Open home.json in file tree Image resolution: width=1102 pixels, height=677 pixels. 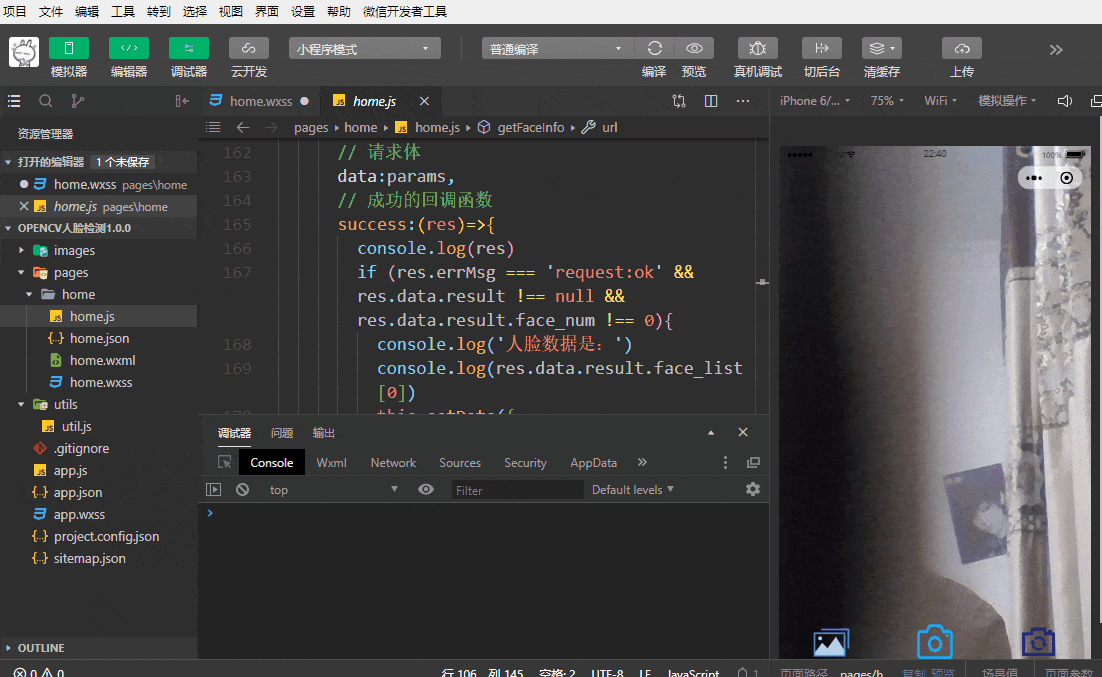tap(99, 338)
